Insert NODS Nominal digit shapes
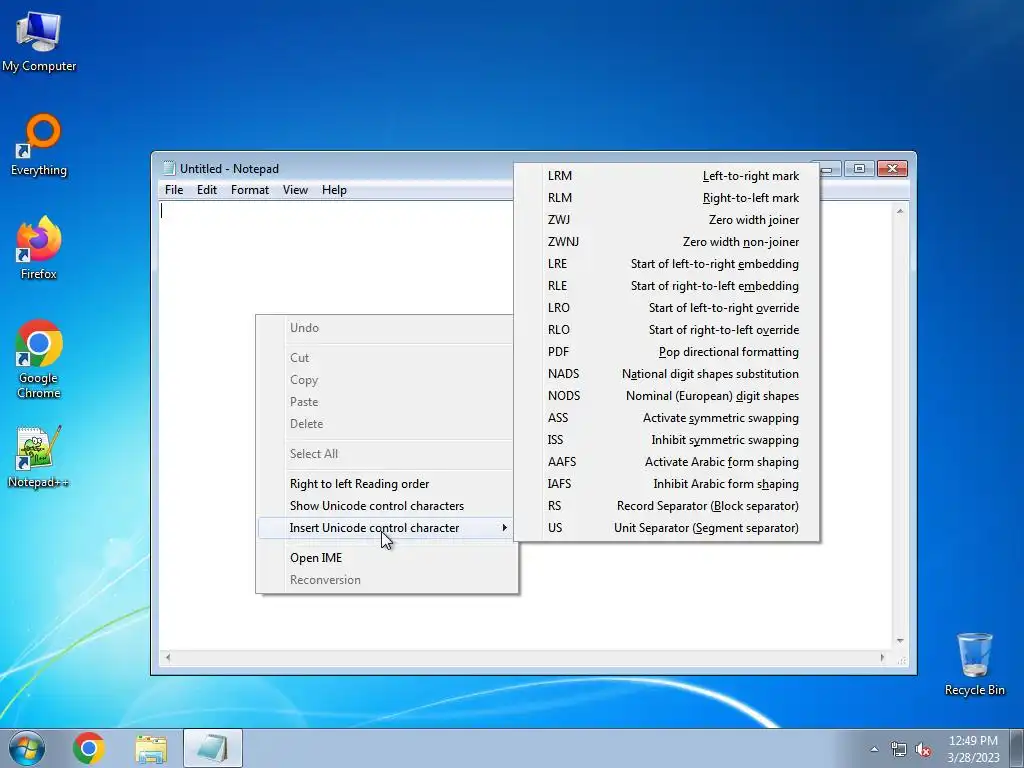This screenshot has width=1024, height=768. [667, 396]
